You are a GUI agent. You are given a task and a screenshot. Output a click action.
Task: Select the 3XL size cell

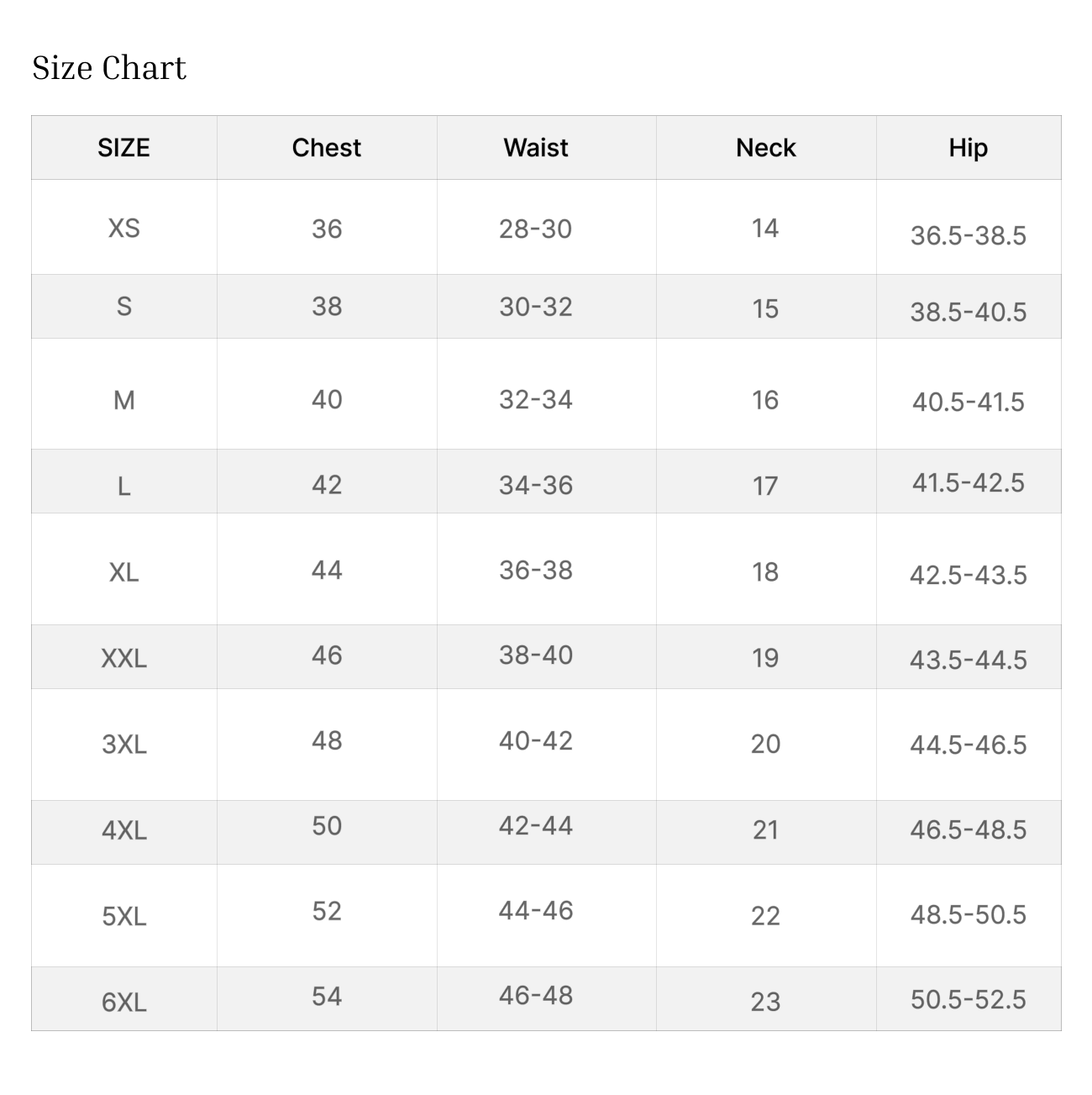coord(123,744)
